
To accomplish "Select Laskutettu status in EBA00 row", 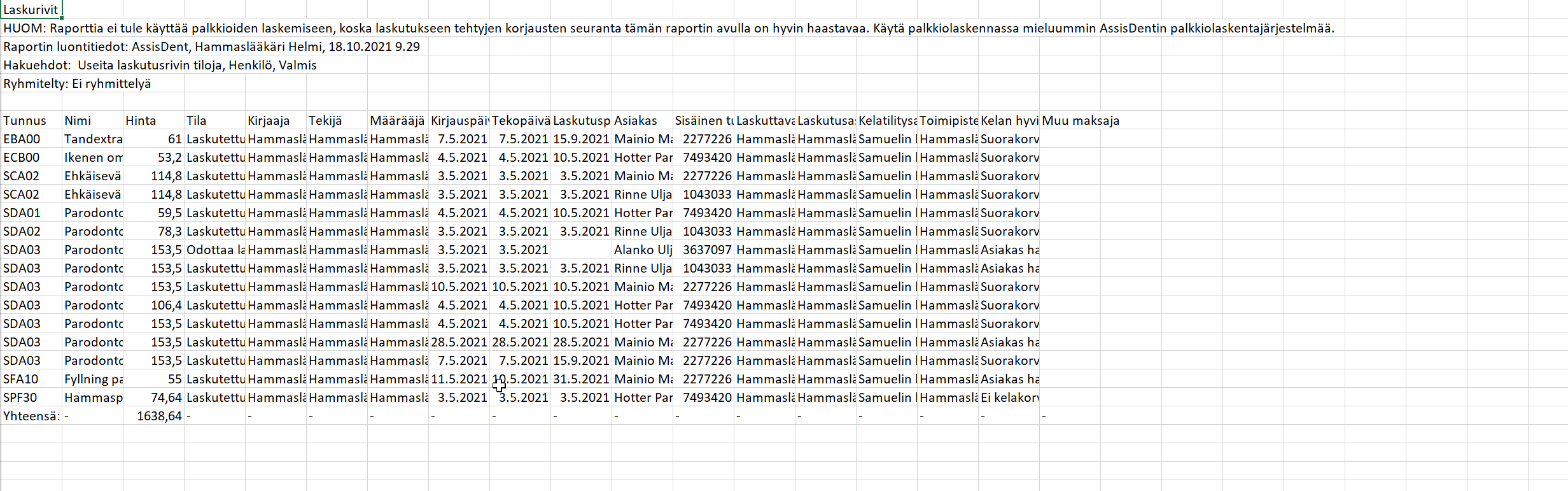I will pyautogui.click(x=214, y=139).
